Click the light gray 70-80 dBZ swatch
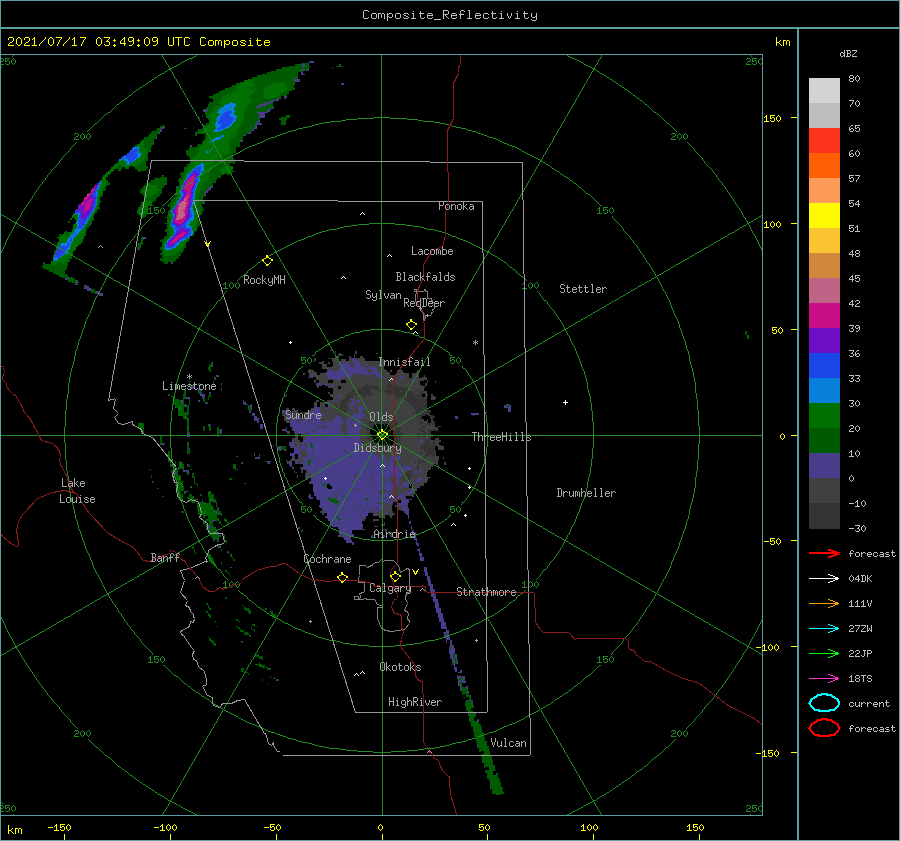This screenshot has height=841, width=900. [x=824, y=91]
